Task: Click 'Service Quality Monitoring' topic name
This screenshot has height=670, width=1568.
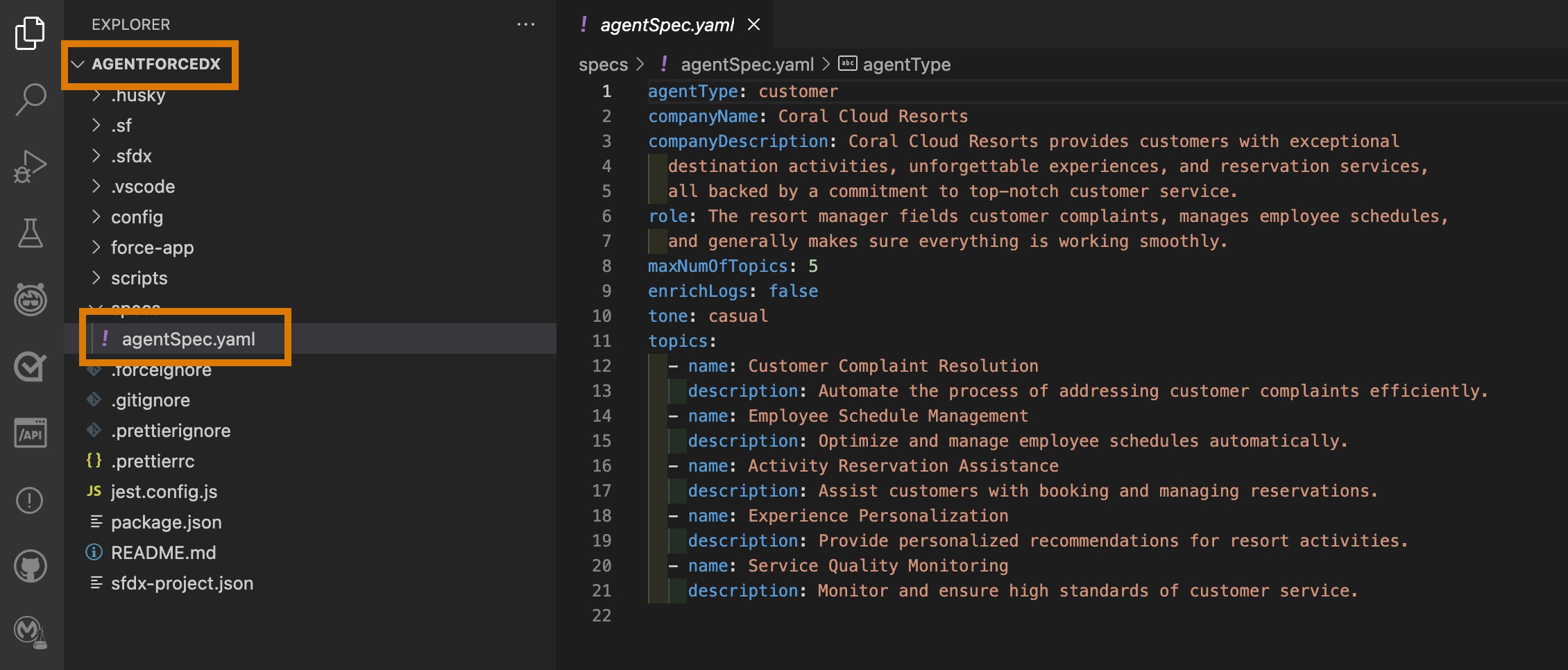Action: point(878,566)
